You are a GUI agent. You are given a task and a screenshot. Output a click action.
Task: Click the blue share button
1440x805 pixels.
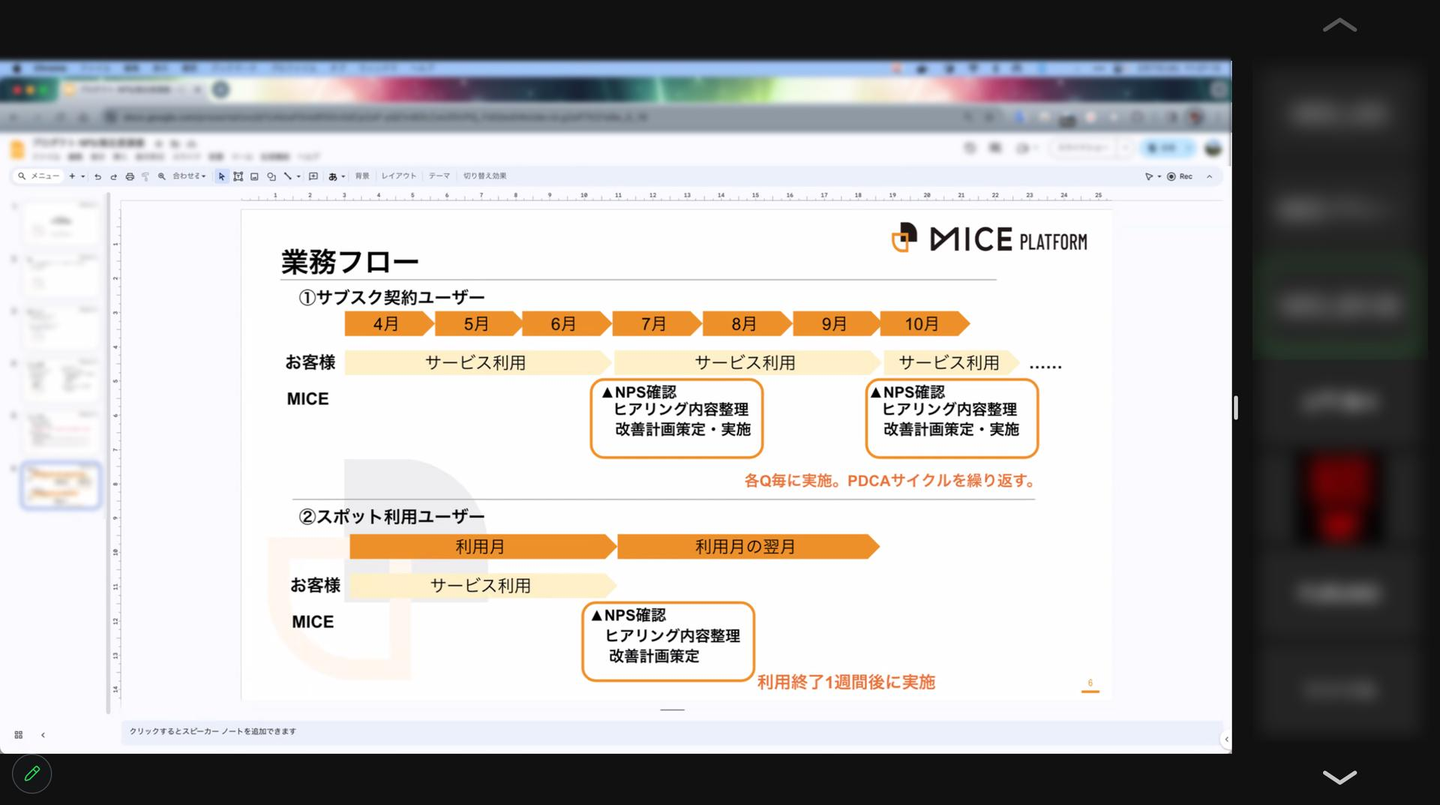(x=1166, y=148)
